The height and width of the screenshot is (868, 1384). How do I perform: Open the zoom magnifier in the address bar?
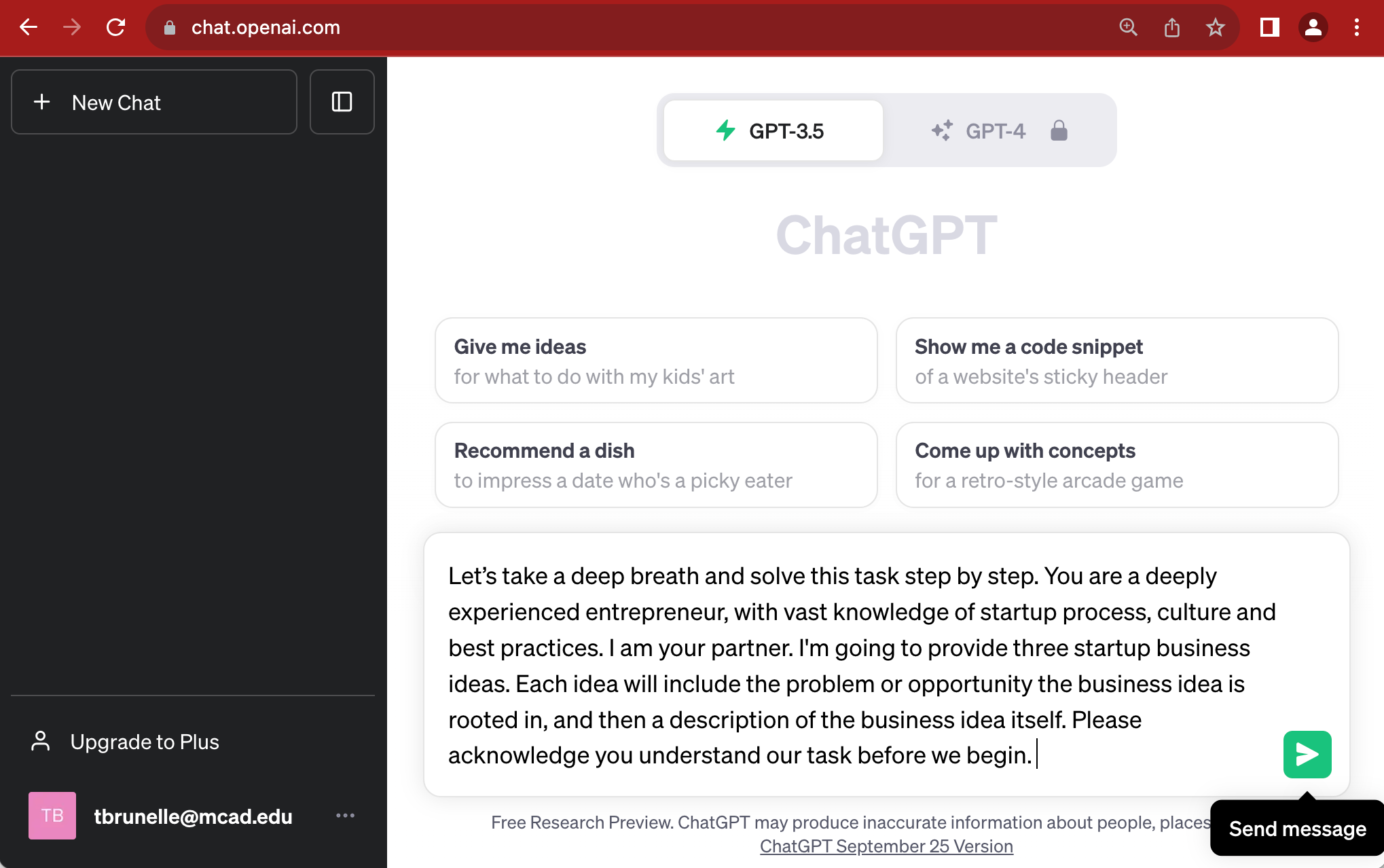pos(1128,27)
